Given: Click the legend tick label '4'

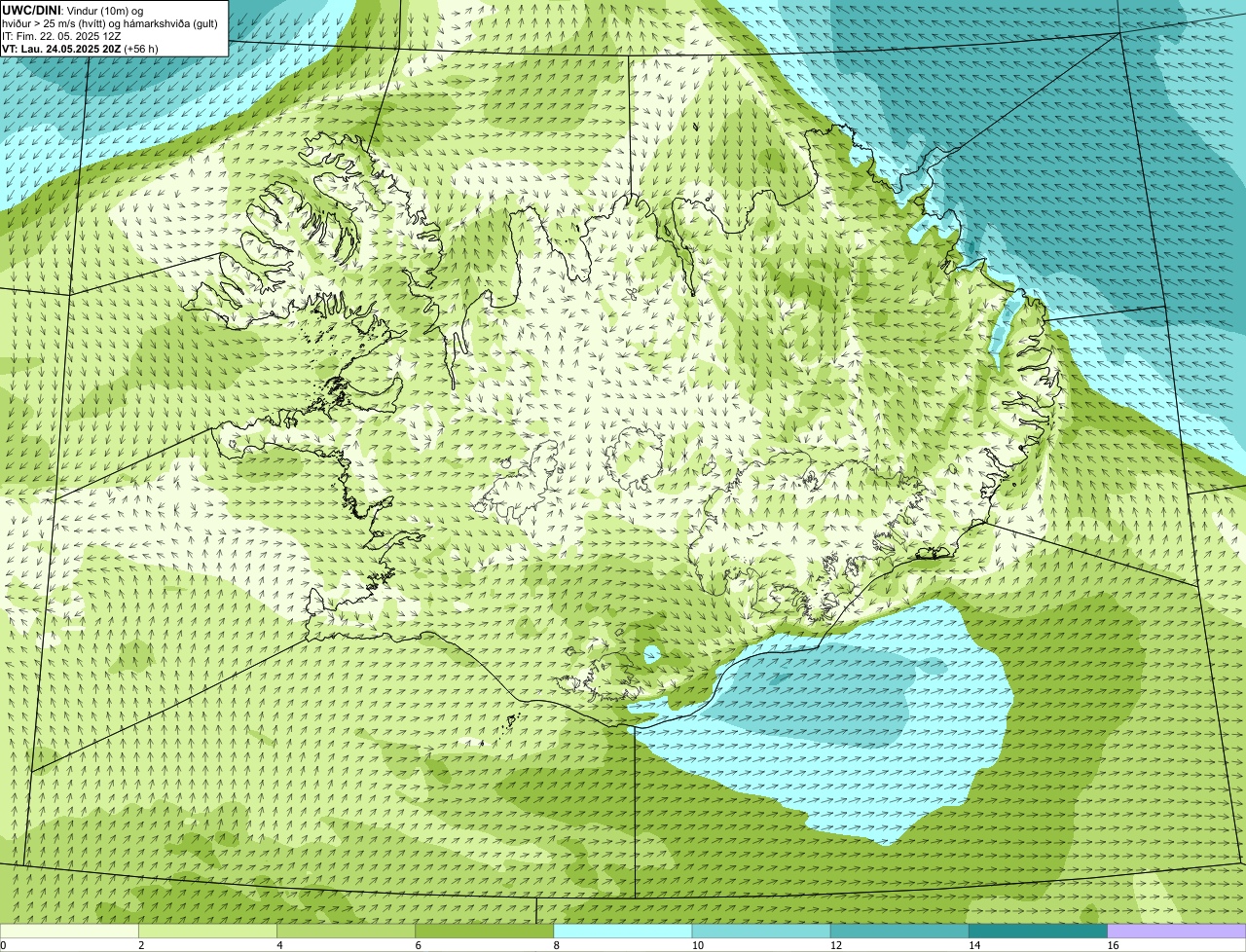Looking at the screenshot, I should pos(280,945).
